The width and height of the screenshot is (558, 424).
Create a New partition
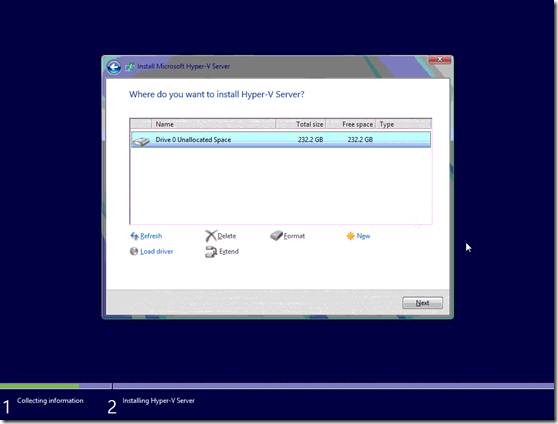(363, 236)
